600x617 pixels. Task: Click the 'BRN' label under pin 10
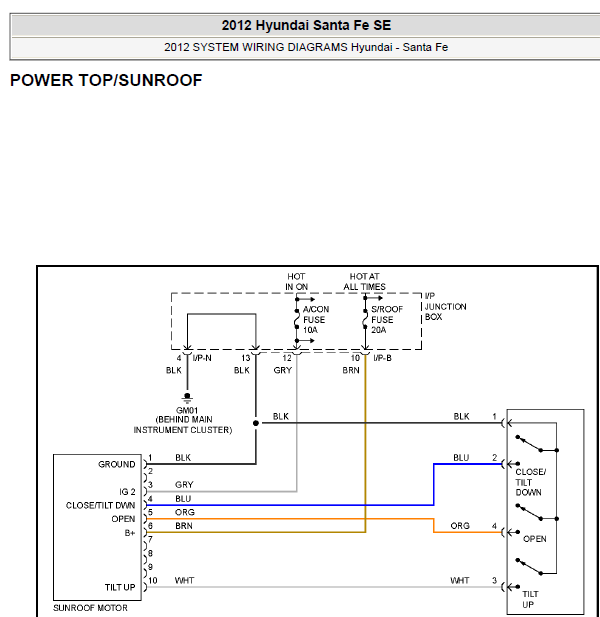click(x=351, y=371)
